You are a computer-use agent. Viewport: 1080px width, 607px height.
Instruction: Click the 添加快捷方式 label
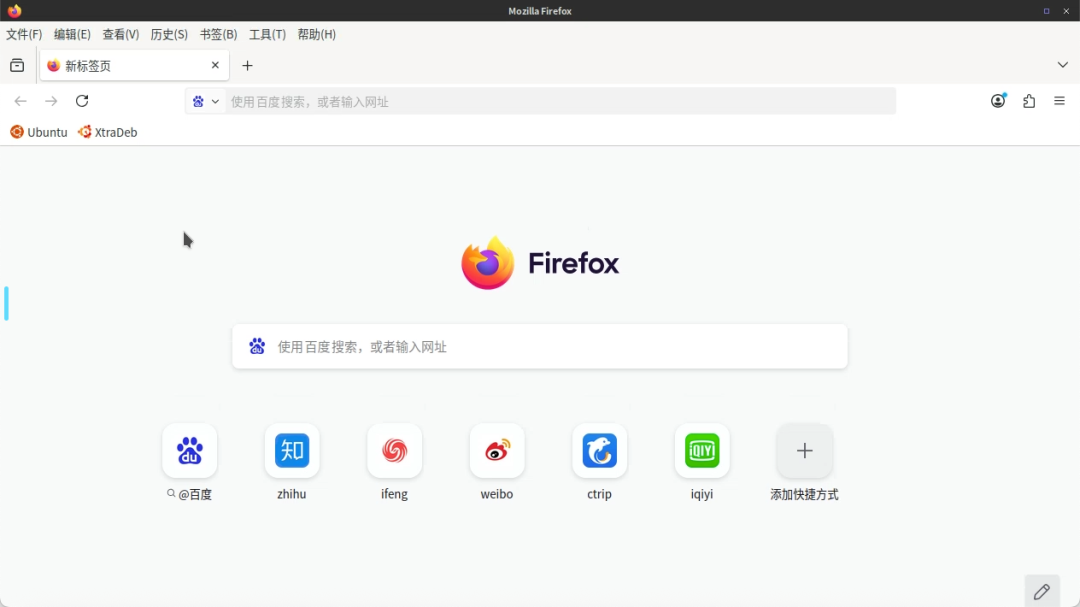click(804, 494)
